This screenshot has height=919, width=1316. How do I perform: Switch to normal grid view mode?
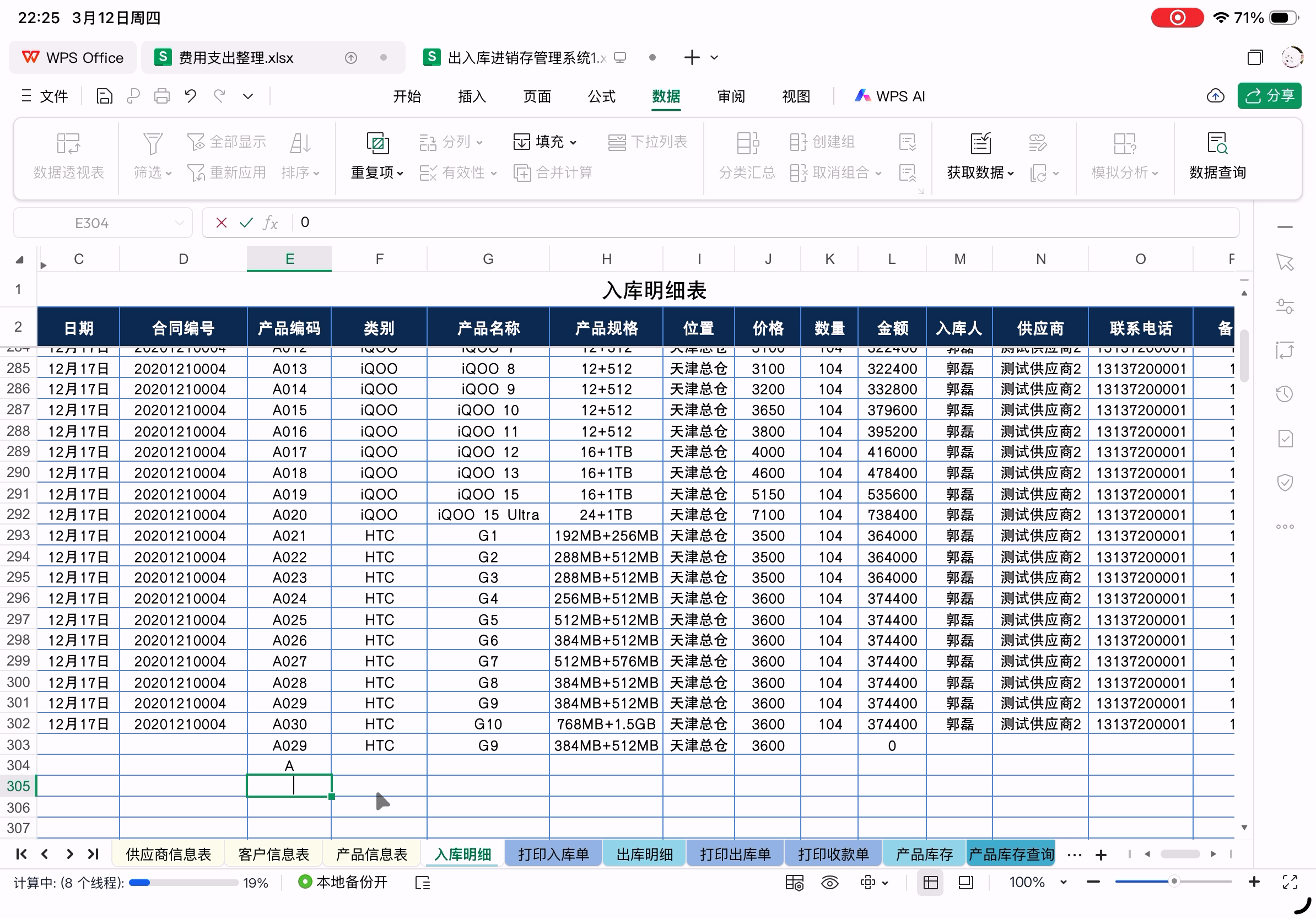pos(930,882)
